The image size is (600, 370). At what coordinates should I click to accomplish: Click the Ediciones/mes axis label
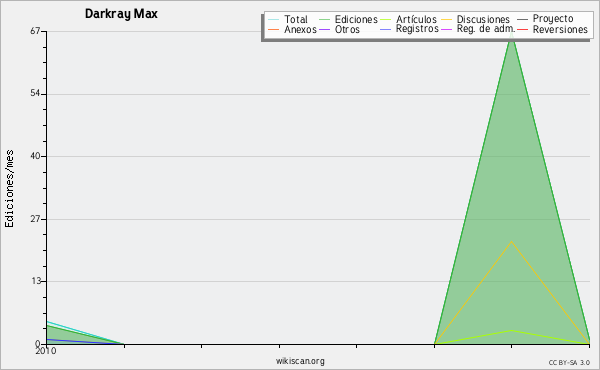click(9, 189)
